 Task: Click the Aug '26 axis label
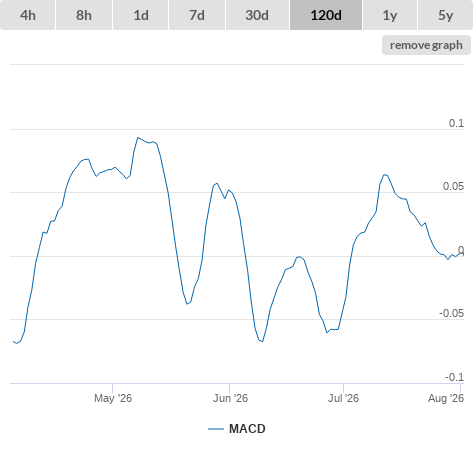(446, 398)
